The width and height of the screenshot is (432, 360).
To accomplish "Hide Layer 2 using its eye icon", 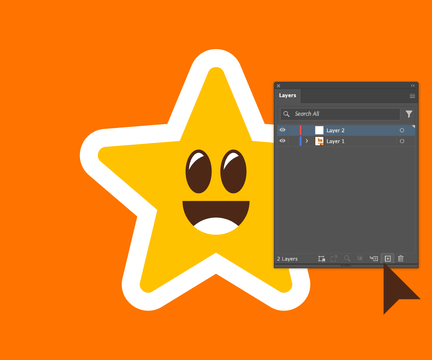I will 282,130.
